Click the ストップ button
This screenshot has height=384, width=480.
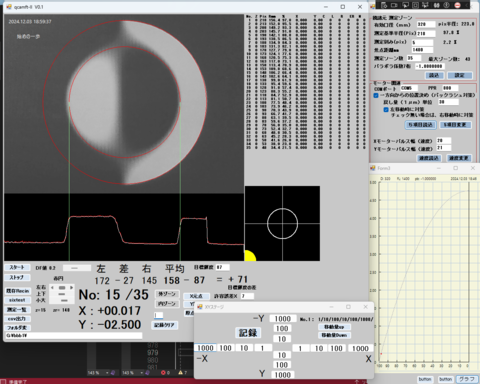(x=17, y=277)
